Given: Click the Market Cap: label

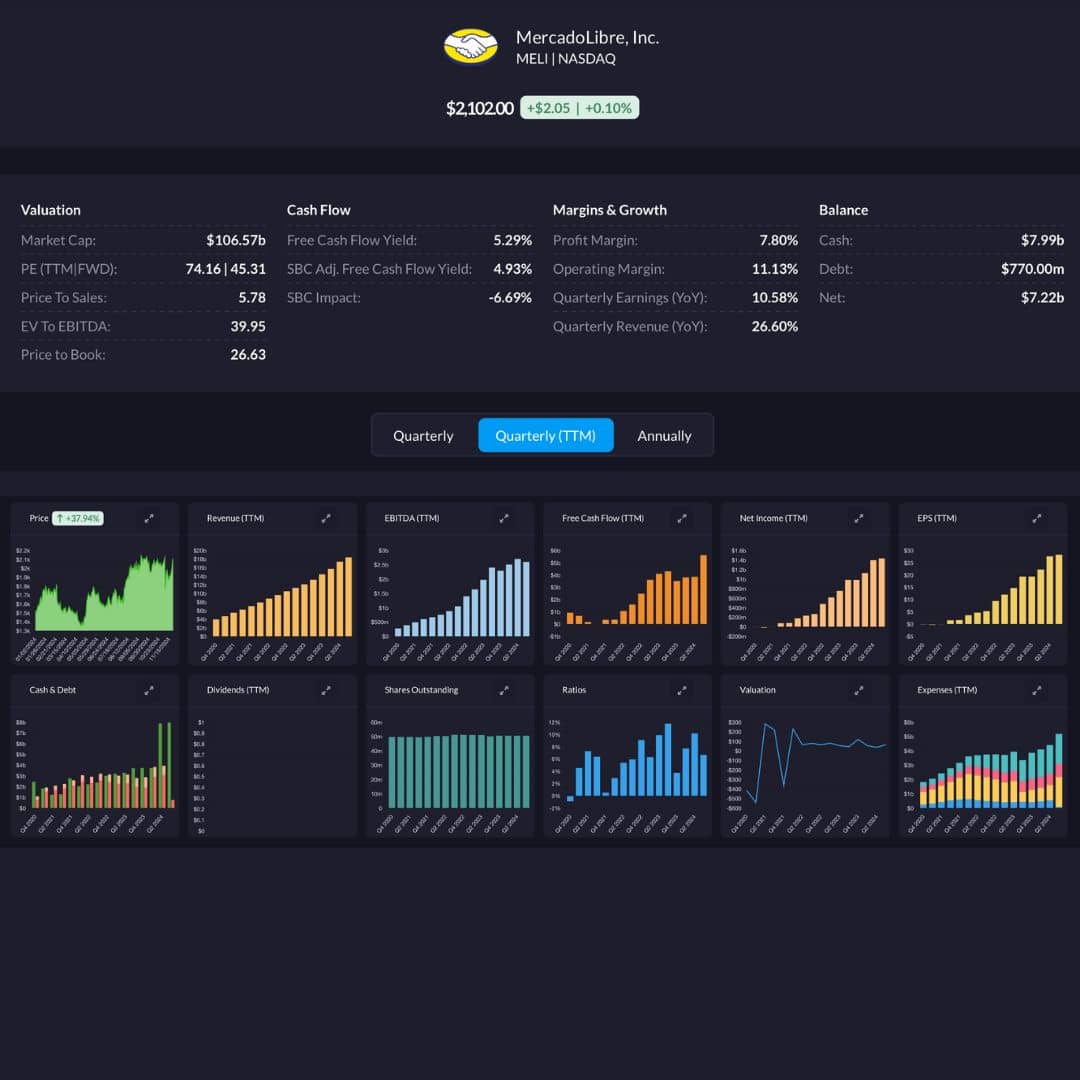Looking at the screenshot, I should tap(59, 240).
